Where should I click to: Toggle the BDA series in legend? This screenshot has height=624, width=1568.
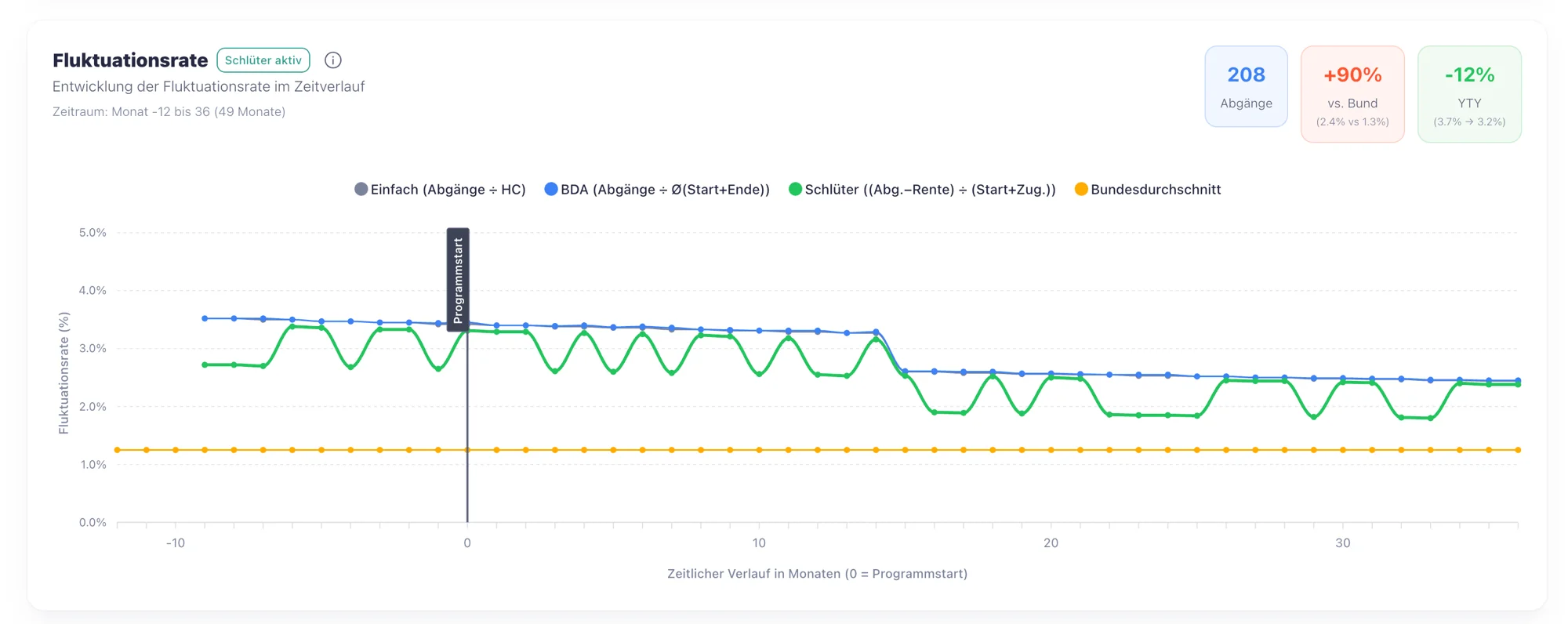[x=657, y=189]
